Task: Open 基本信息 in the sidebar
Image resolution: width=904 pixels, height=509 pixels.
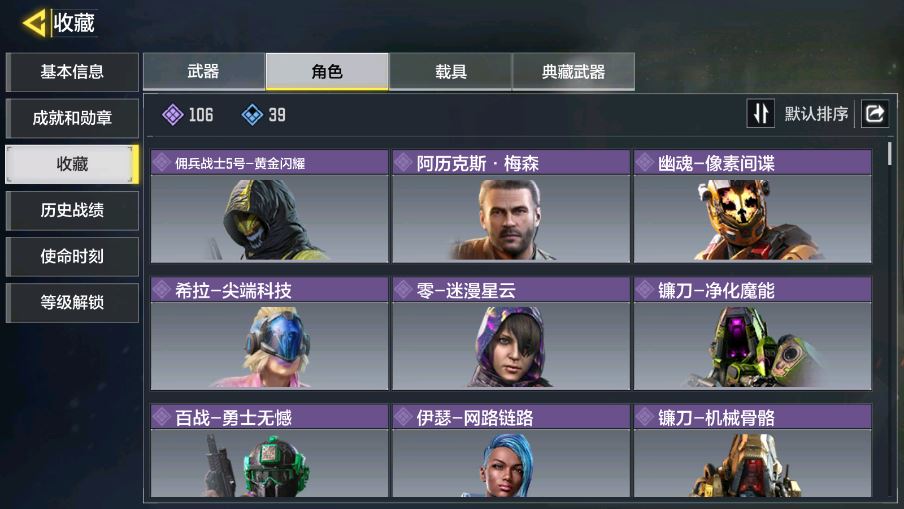Action: pyautogui.click(x=72, y=72)
